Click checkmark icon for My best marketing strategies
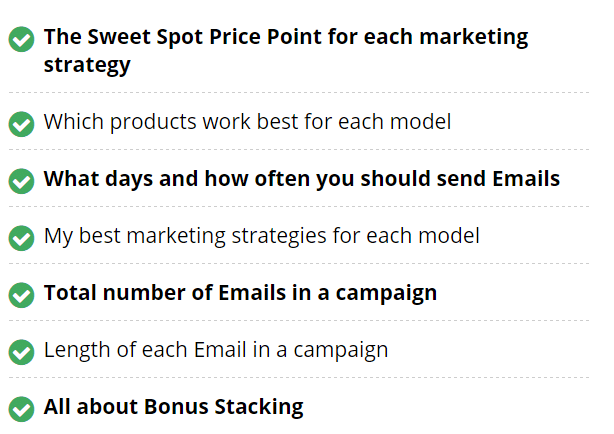 (22, 238)
